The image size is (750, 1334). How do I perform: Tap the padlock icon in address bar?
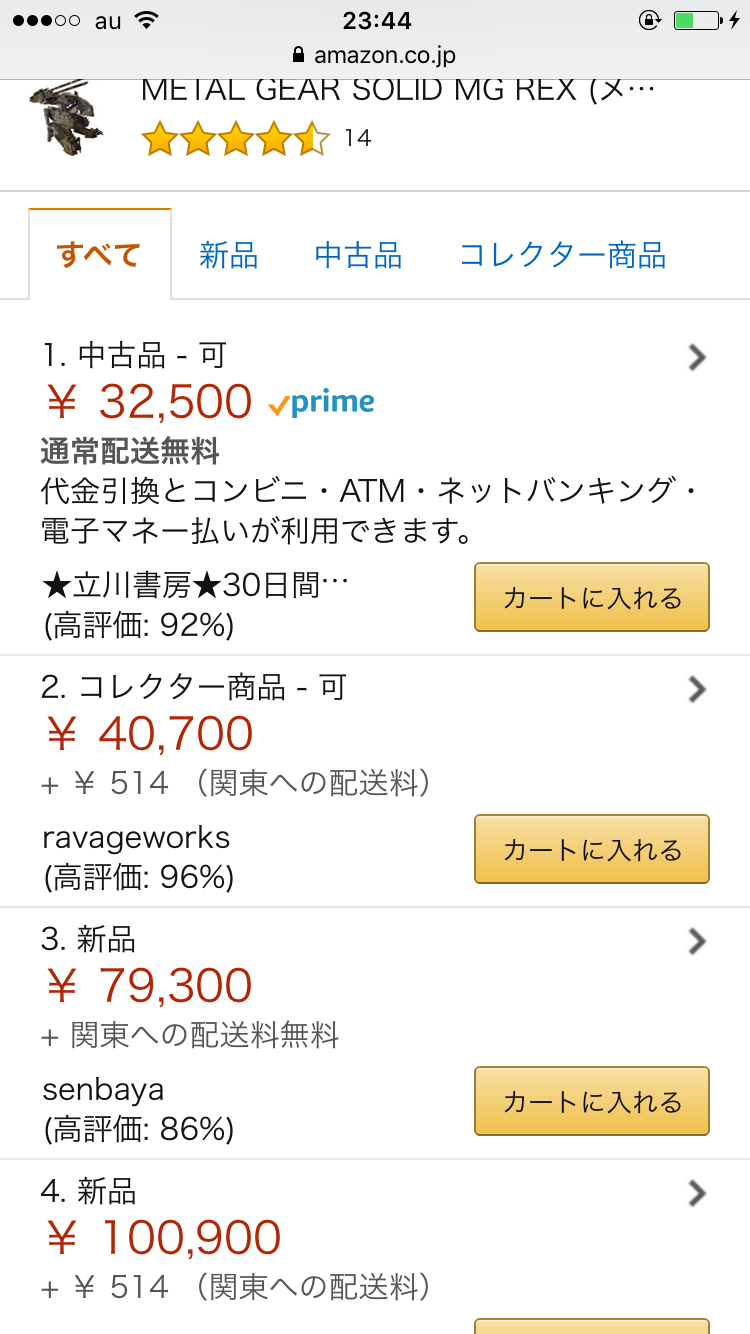pyautogui.click(x=297, y=54)
